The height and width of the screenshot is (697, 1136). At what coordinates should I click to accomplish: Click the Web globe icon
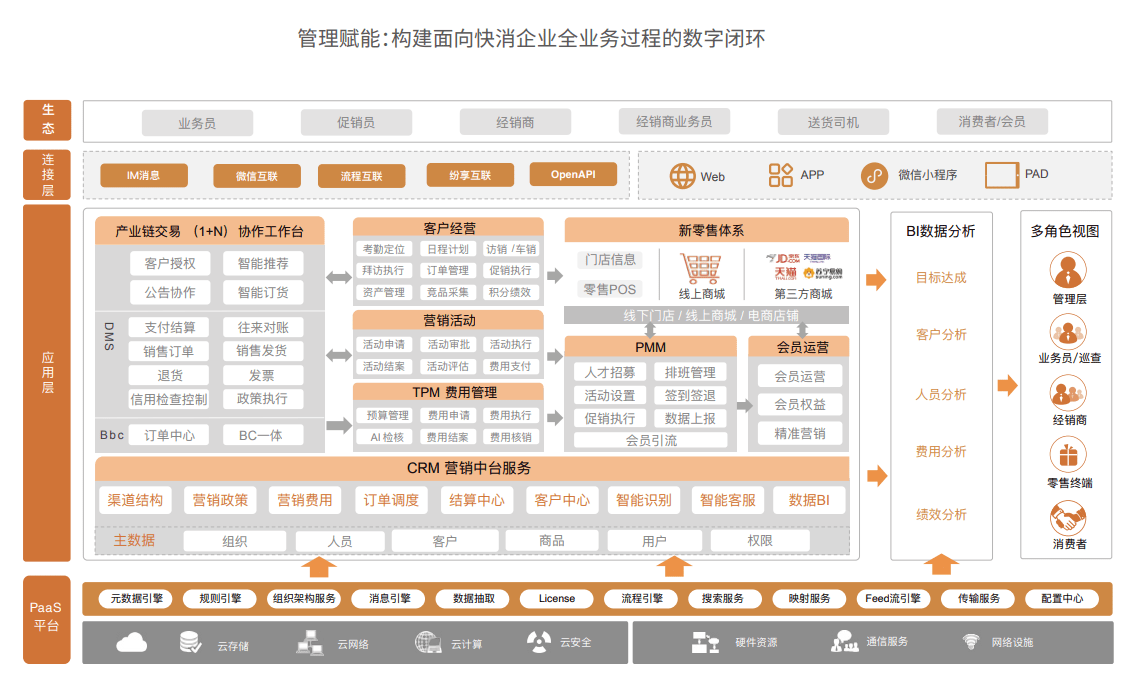pyautogui.click(x=682, y=176)
